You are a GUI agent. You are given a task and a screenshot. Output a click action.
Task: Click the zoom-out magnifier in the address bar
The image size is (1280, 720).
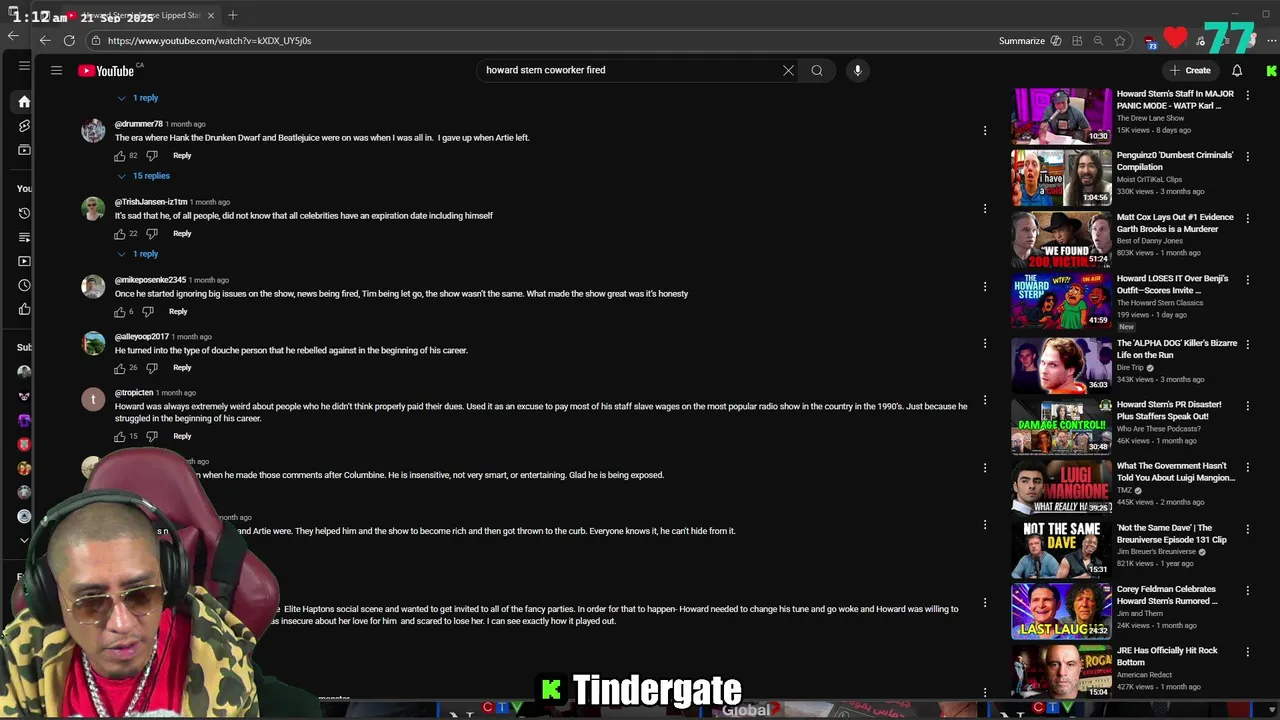coord(1098,41)
